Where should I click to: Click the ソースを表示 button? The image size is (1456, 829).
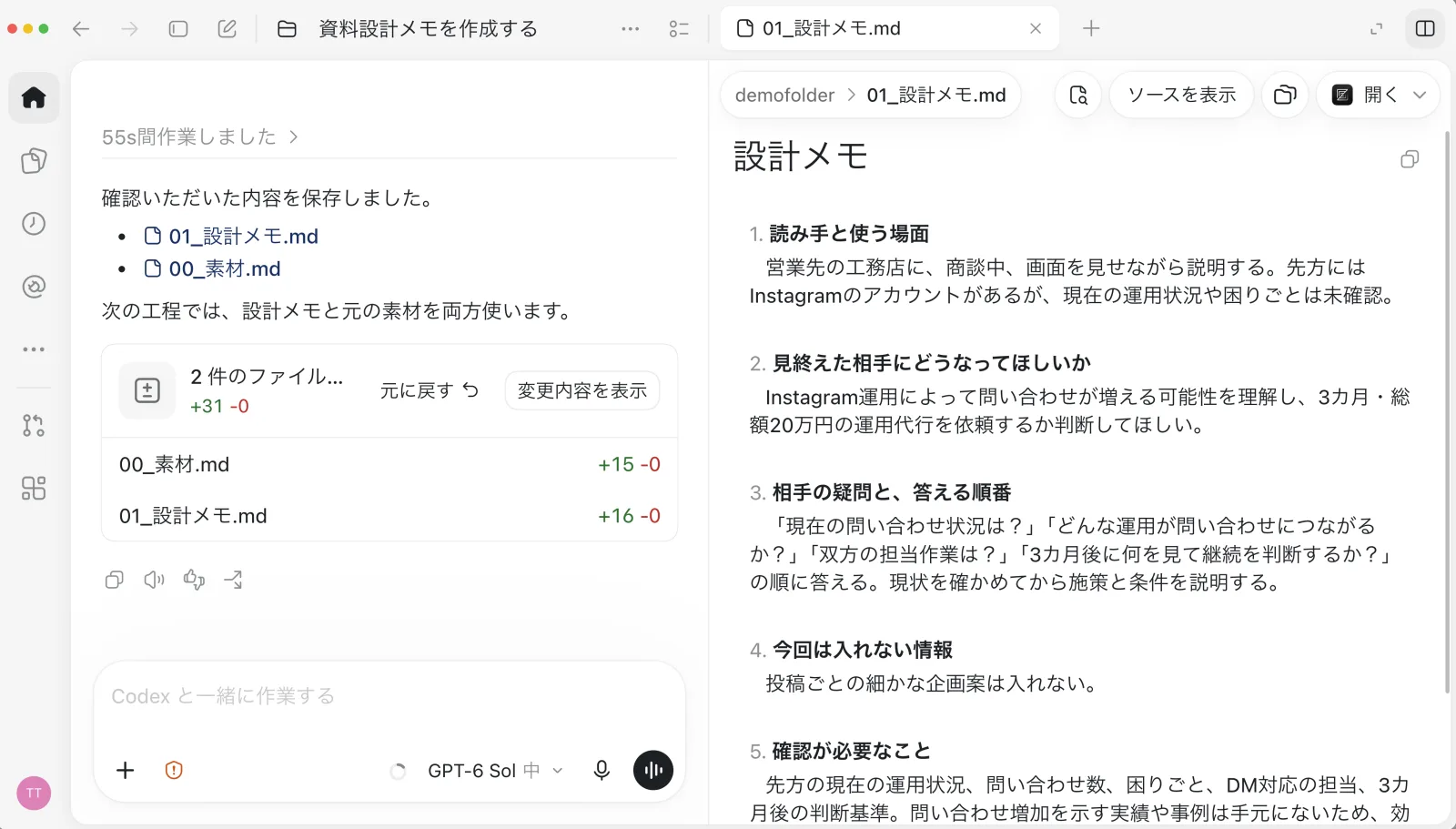pos(1181,95)
